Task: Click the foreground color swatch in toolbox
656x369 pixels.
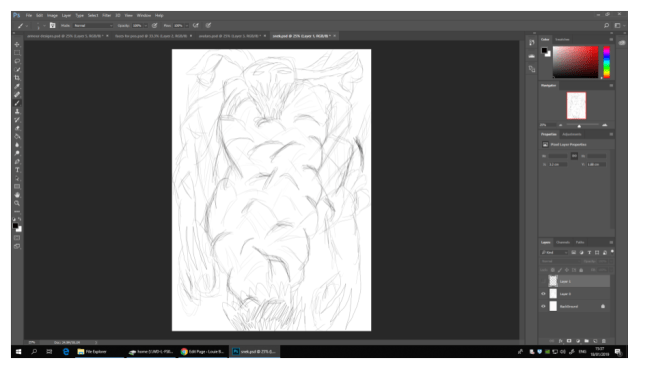Action: (15, 226)
